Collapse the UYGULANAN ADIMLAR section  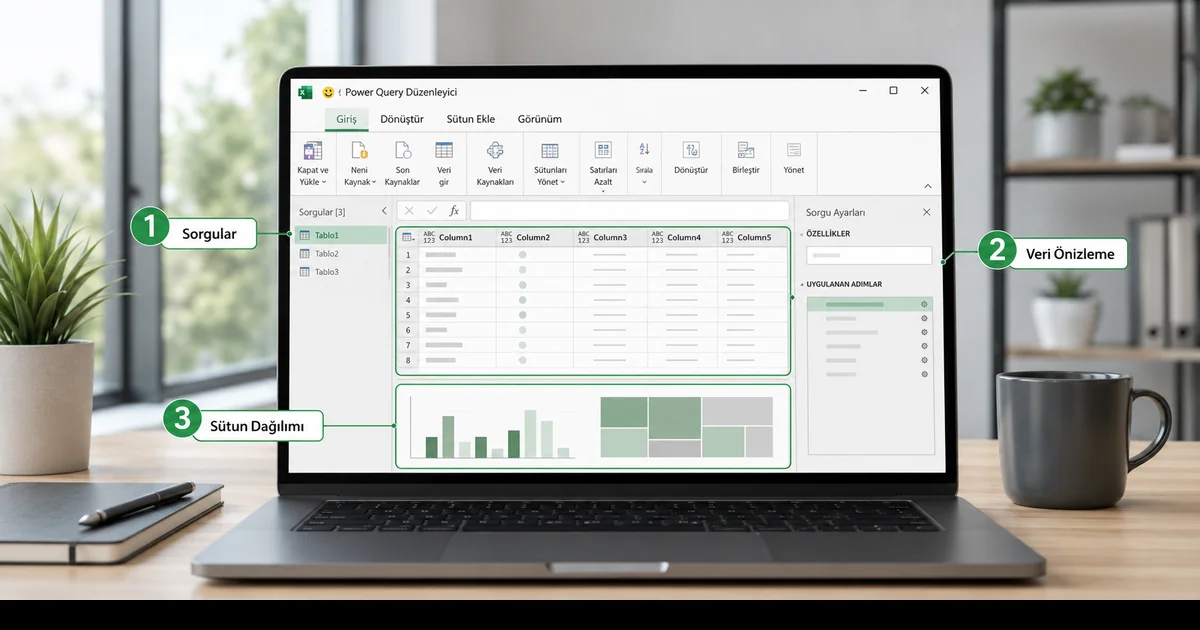coord(802,284)
